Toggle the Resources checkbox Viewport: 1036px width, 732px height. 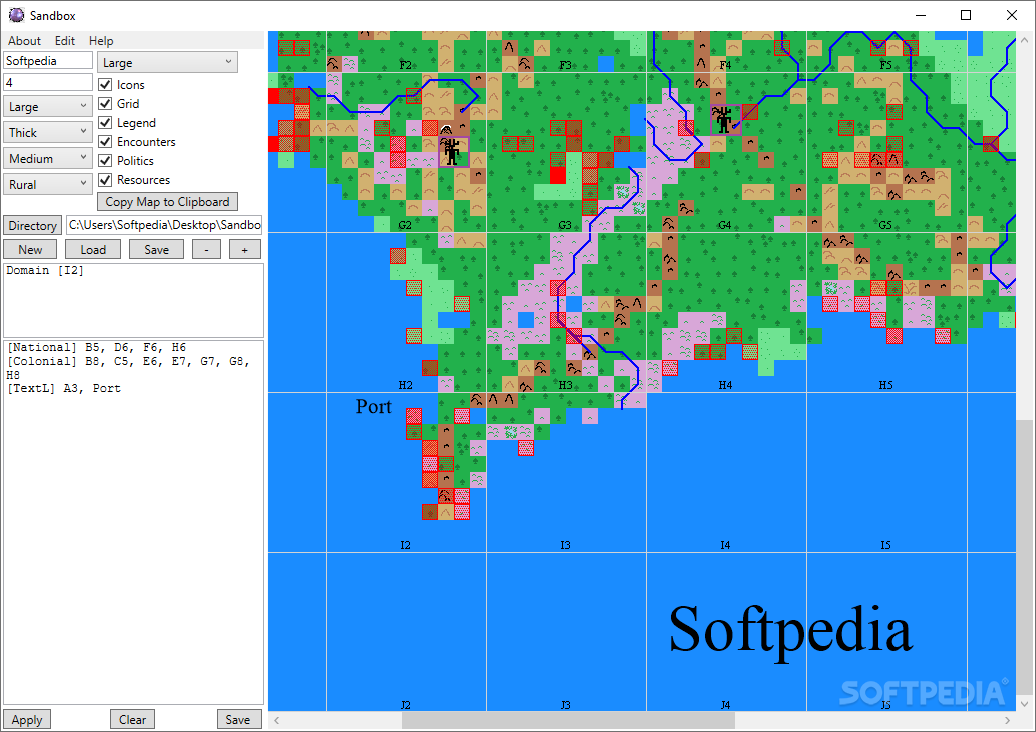coord(104,180)
